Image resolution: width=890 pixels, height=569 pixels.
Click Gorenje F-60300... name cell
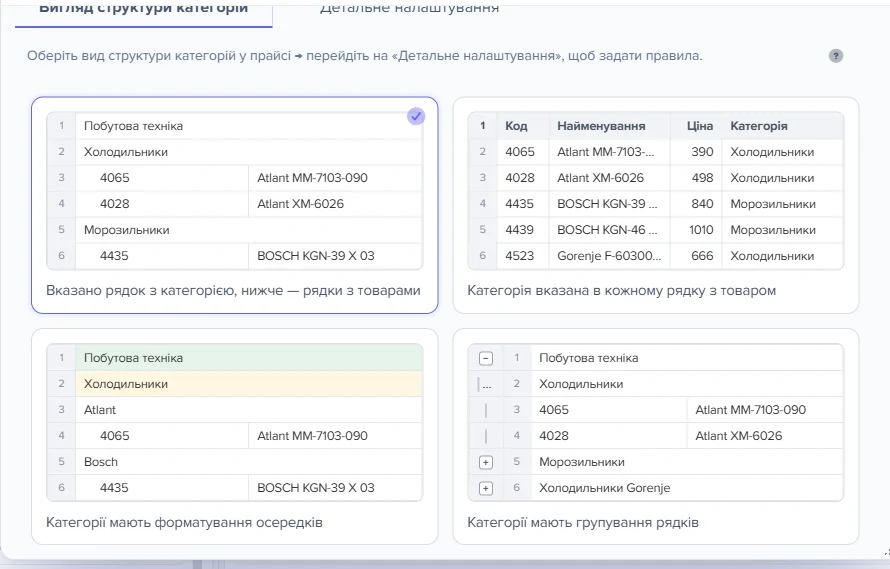coord(609,256)
